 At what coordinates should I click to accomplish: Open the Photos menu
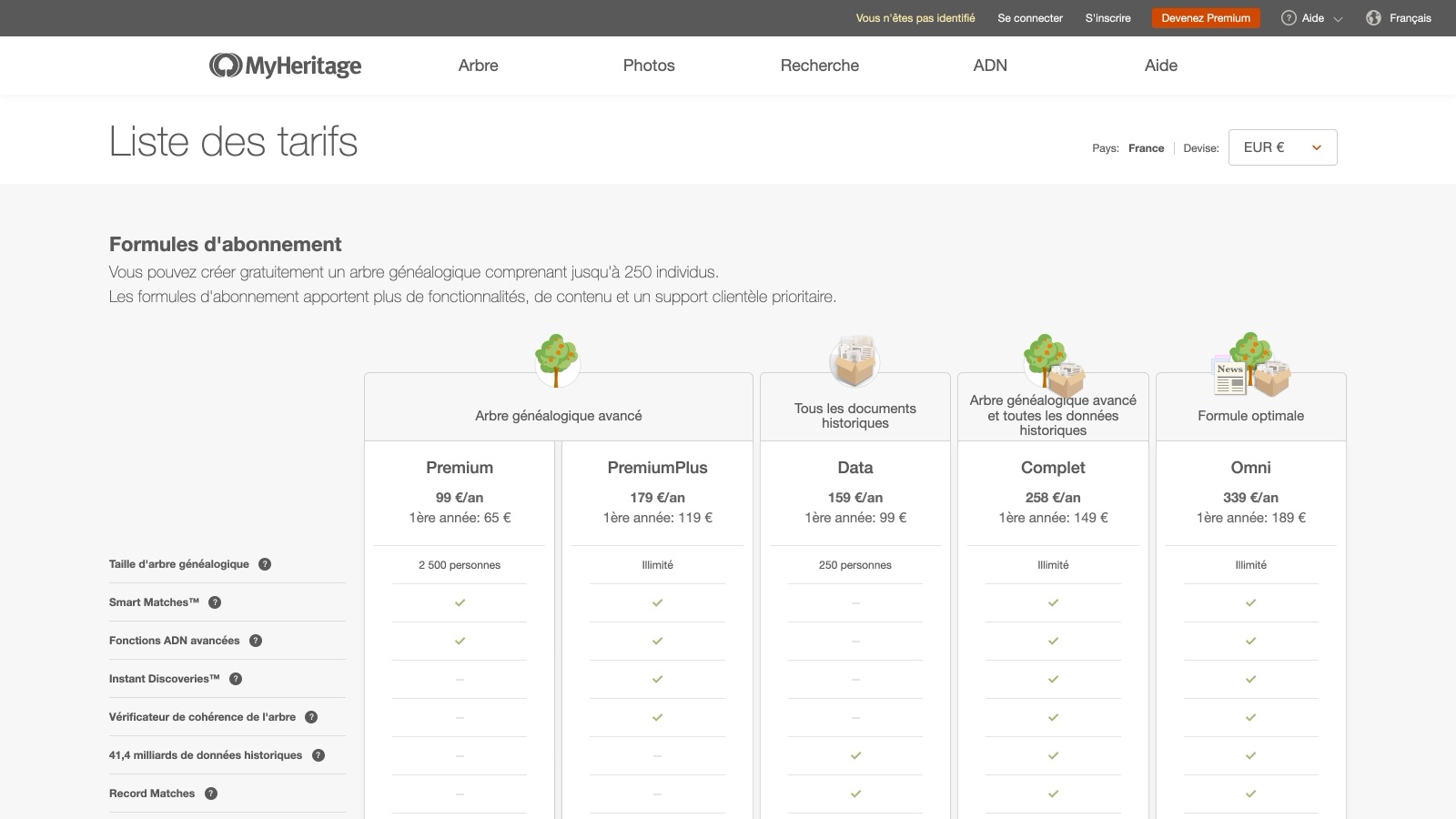click(x=649, y=66)
